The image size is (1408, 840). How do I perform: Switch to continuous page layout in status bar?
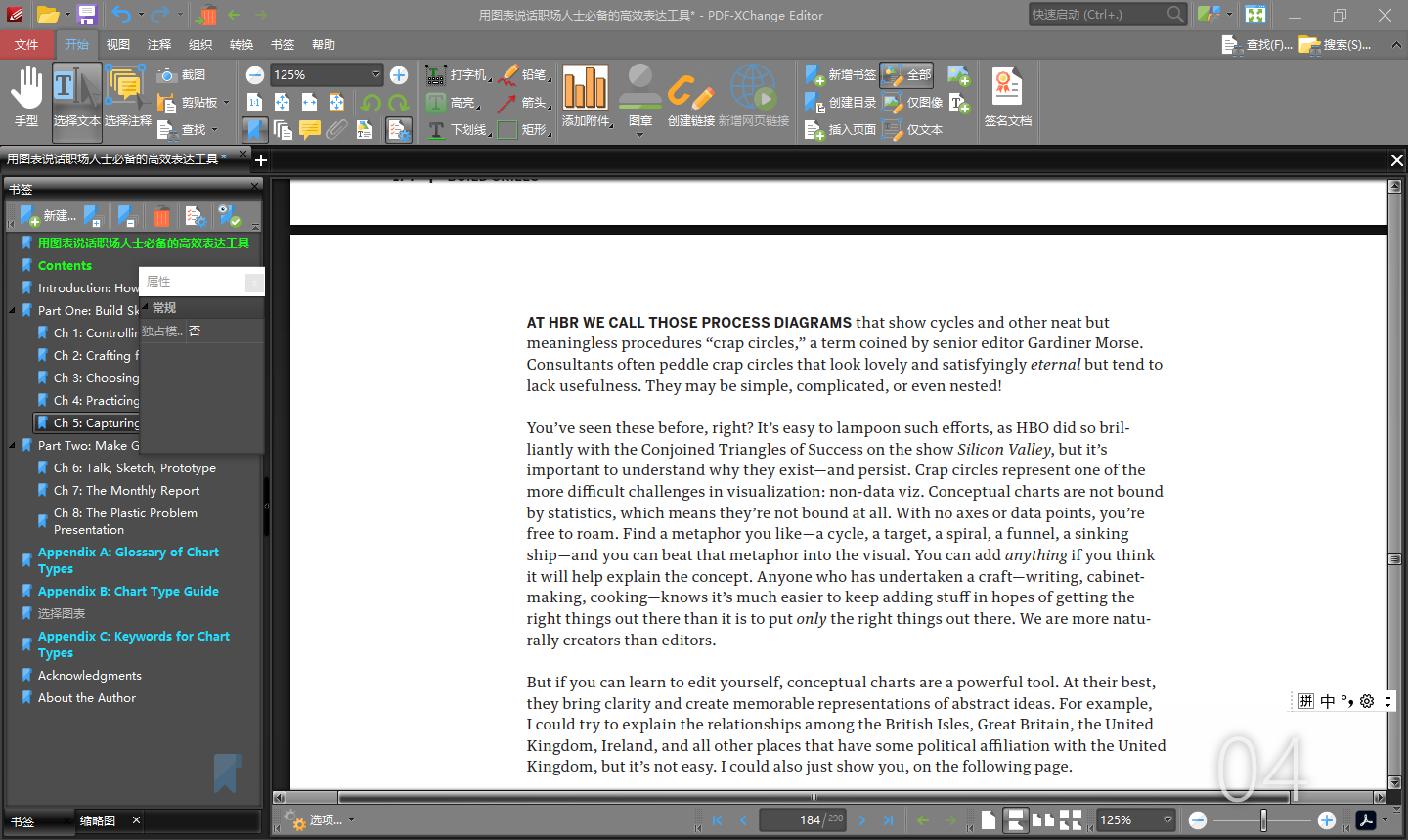1016,820
